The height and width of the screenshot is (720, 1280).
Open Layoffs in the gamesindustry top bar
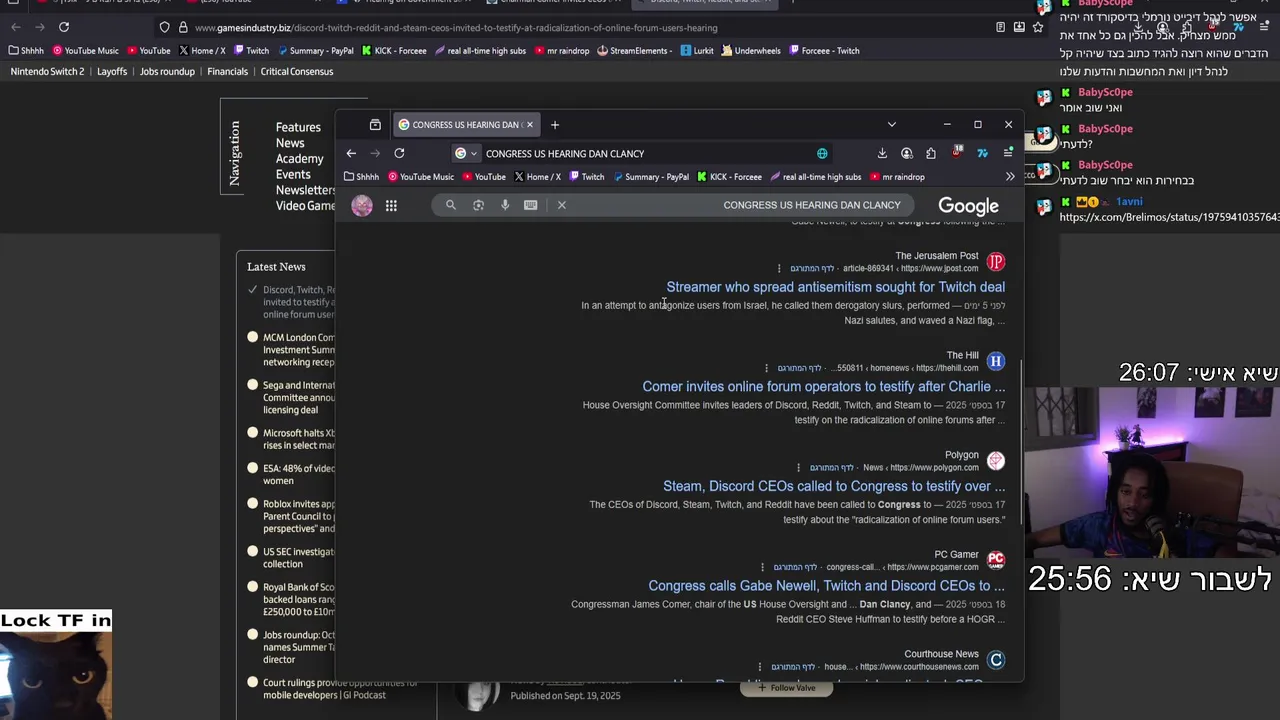pos(112,72)
